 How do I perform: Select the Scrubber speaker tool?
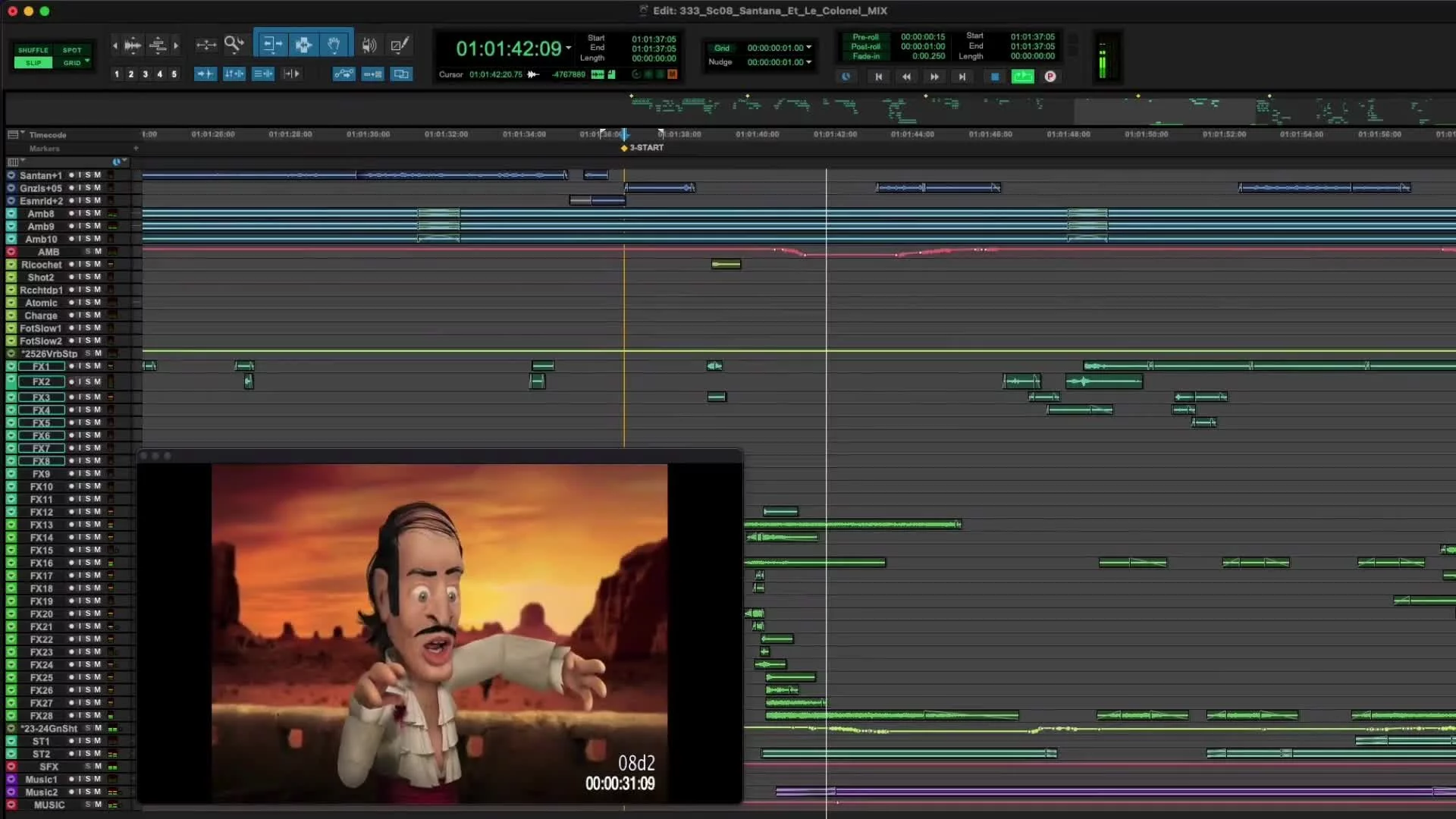(x=369, y=45)
